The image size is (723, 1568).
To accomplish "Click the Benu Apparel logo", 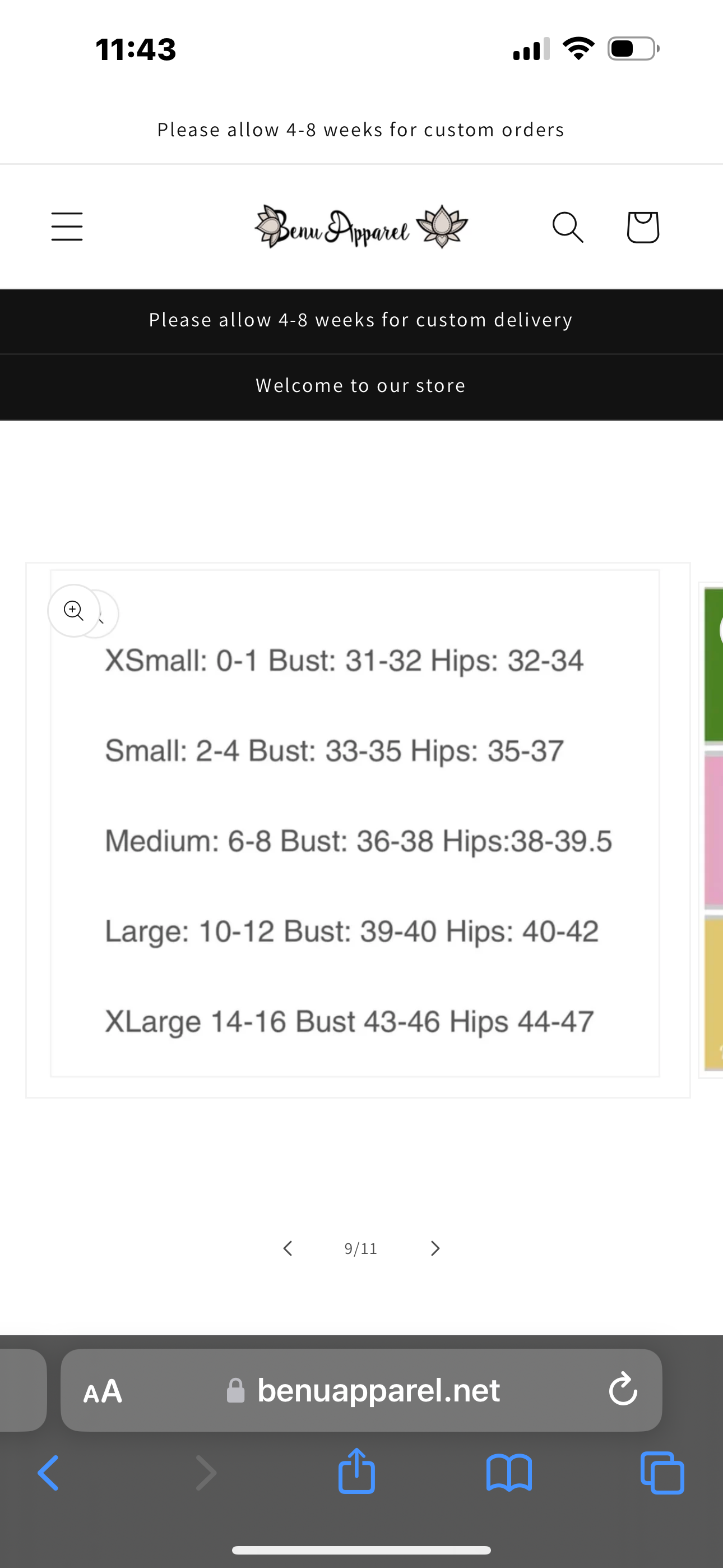I will point(361,227).
